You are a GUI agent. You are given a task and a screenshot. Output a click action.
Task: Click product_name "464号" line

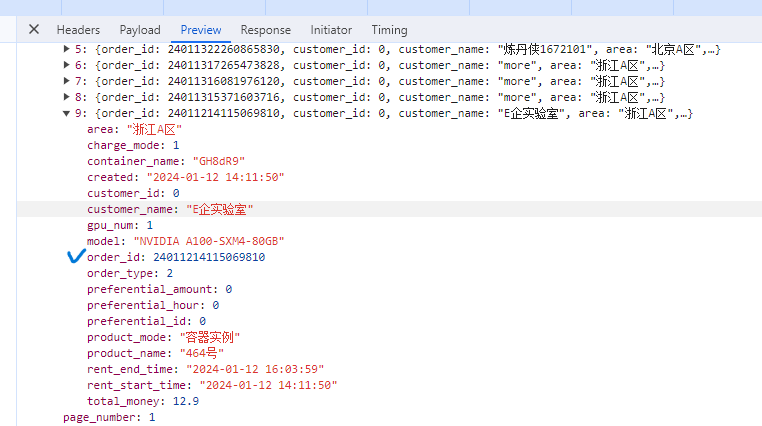tap(156, 353)
